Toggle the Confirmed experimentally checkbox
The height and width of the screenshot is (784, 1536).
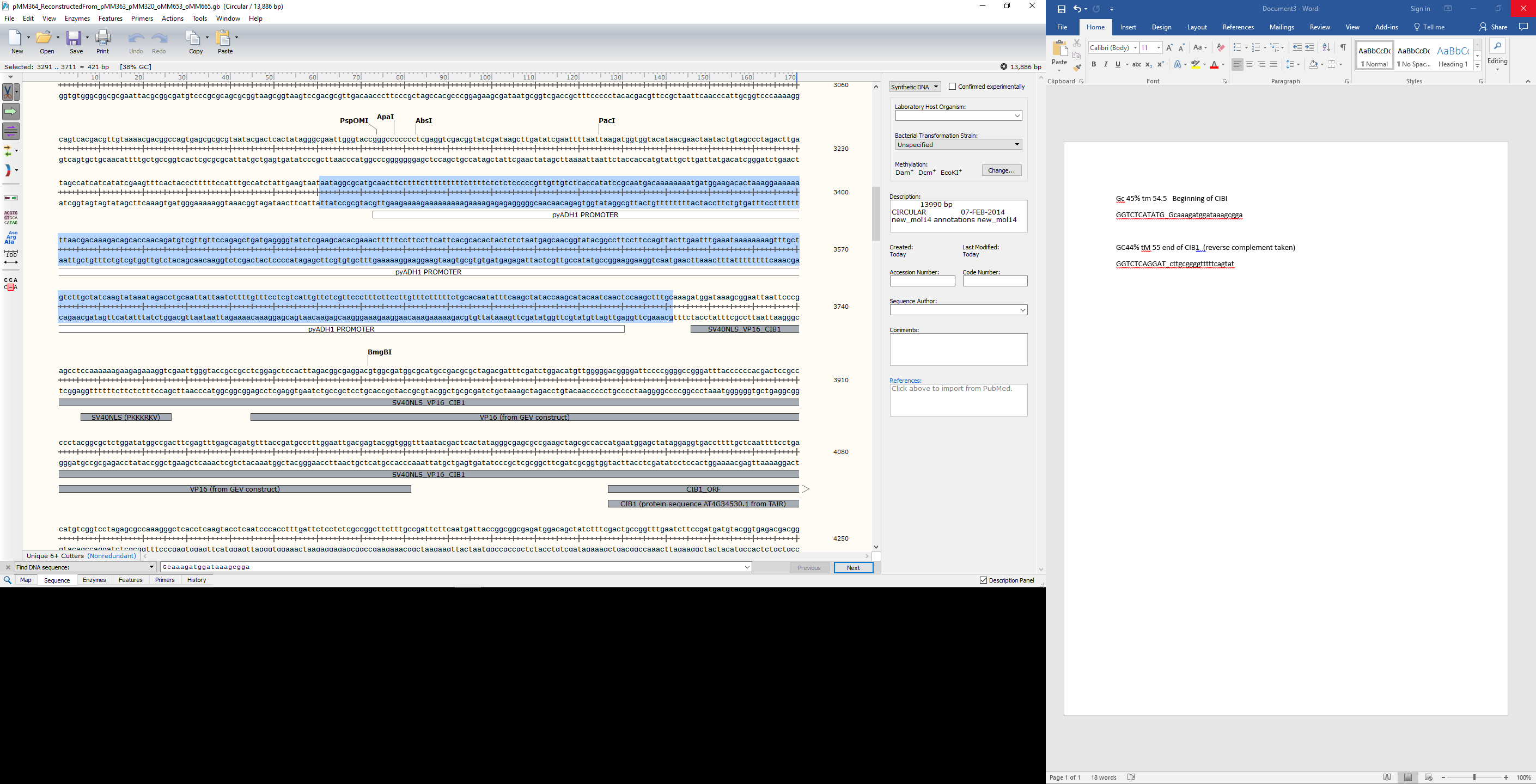click(x=952, y=87)
